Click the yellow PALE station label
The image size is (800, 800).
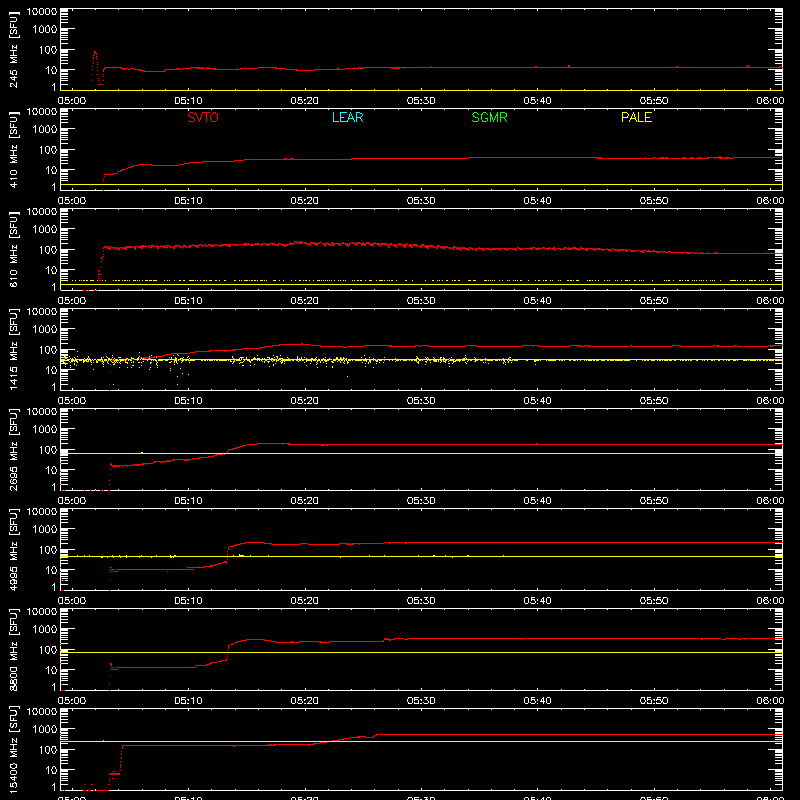click(636, 117)
